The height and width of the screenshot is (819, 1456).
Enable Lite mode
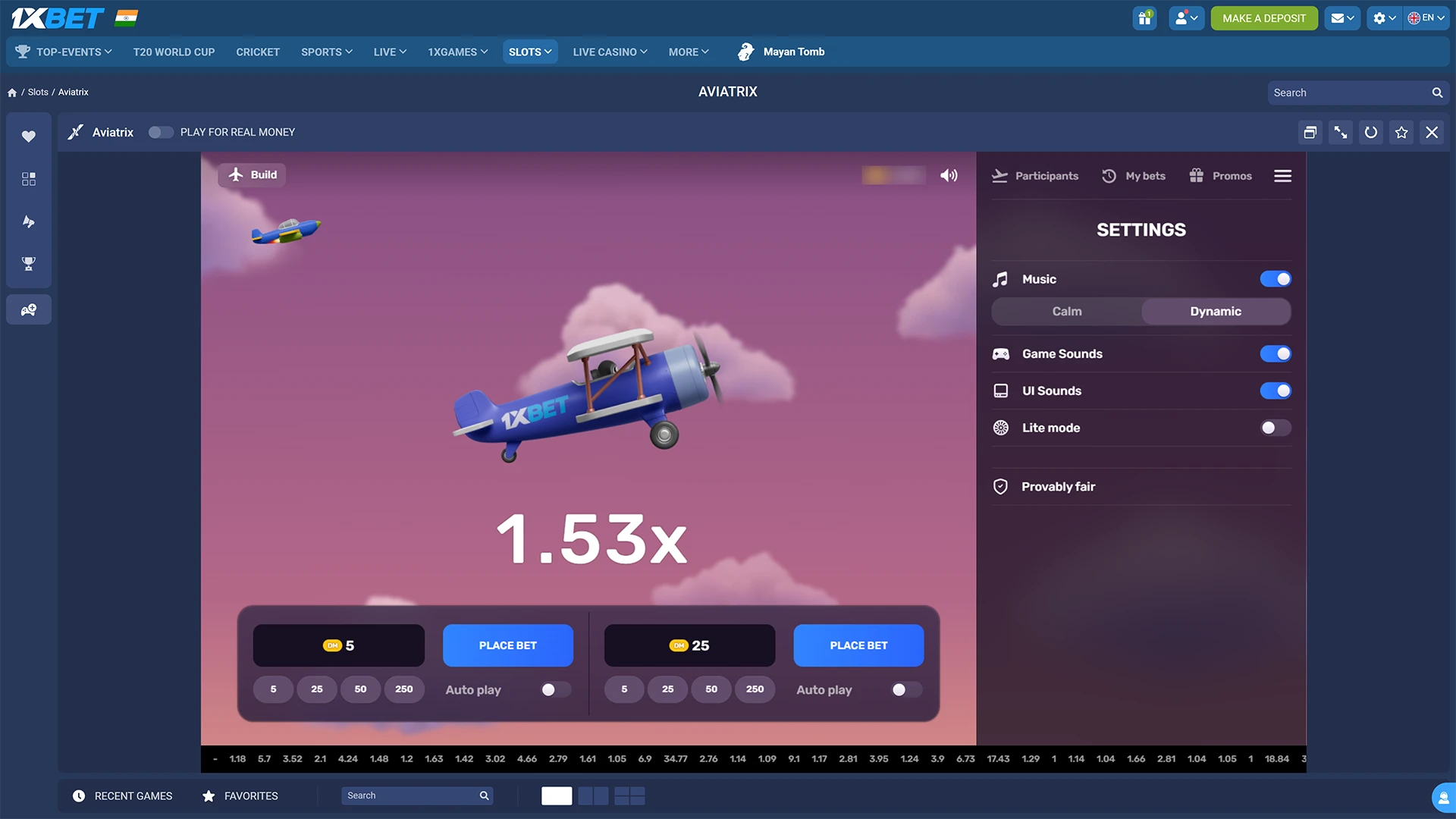(1276, 428)
